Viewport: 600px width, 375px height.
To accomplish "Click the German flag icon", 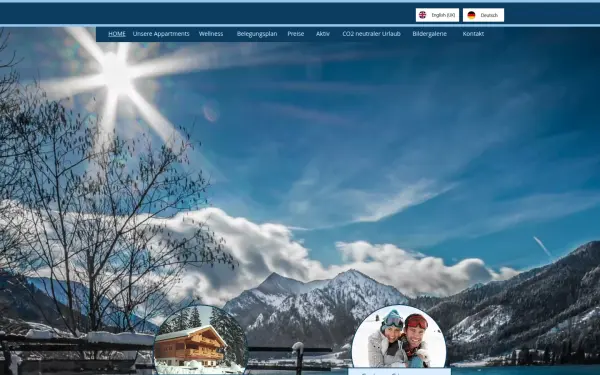I will [471, 15].
